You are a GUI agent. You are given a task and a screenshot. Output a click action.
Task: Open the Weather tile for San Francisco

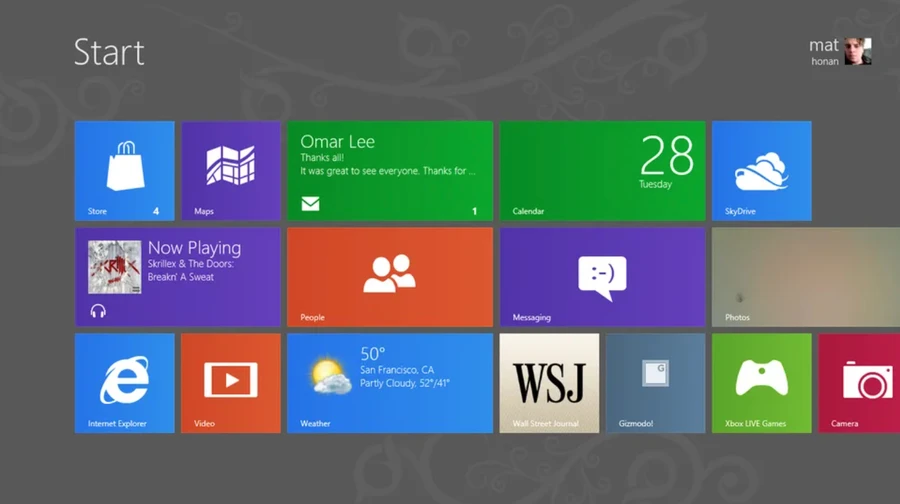click(390, 383)
